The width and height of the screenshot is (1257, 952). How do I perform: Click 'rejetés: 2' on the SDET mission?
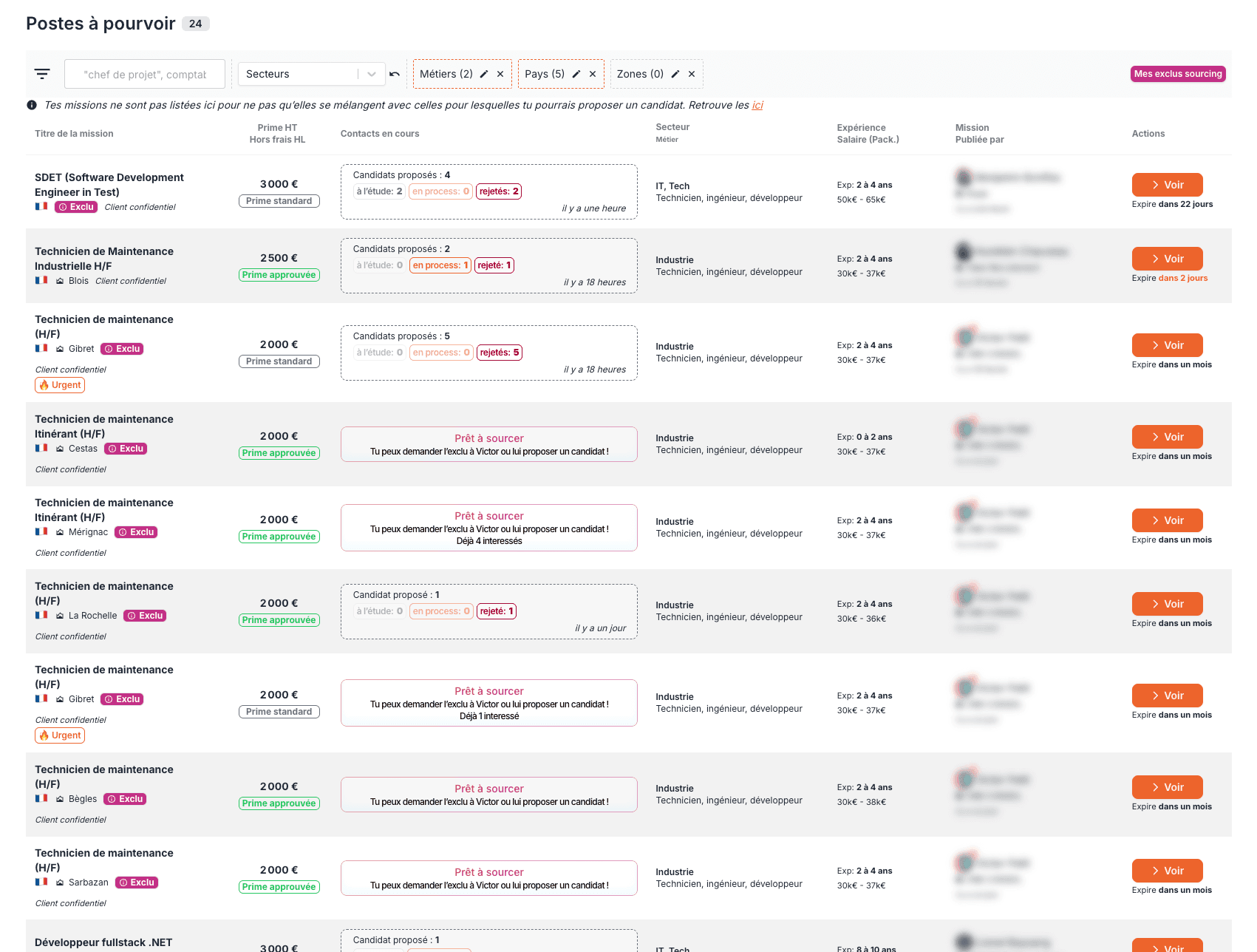coord(499,191)
